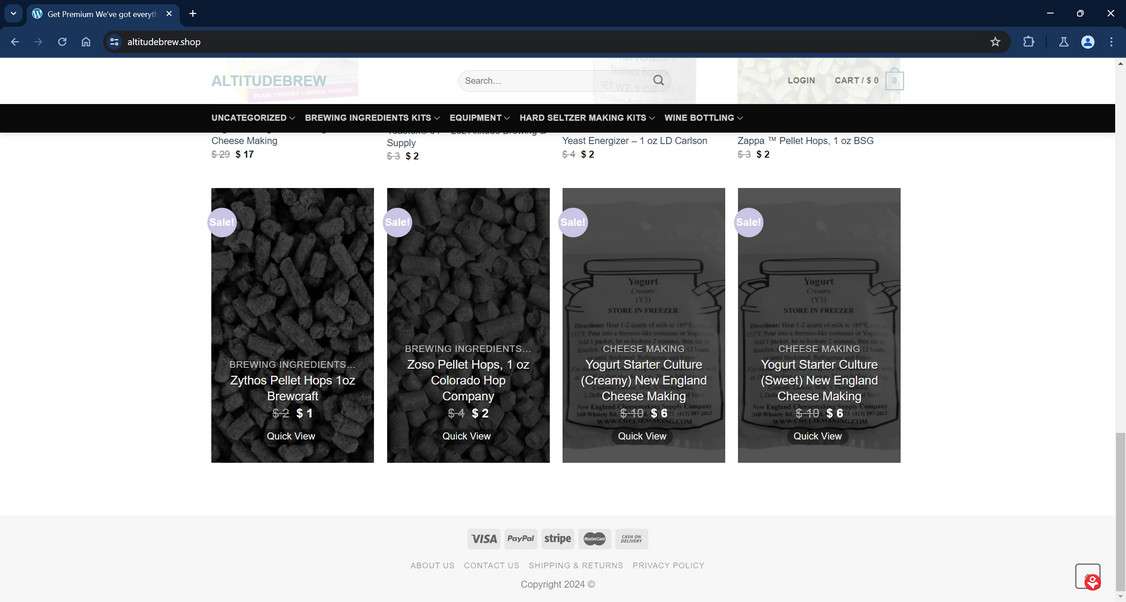Click Cheese Making category on Sweet yogurt
This screenshot has height=602, width=1126.
[819, 348]
